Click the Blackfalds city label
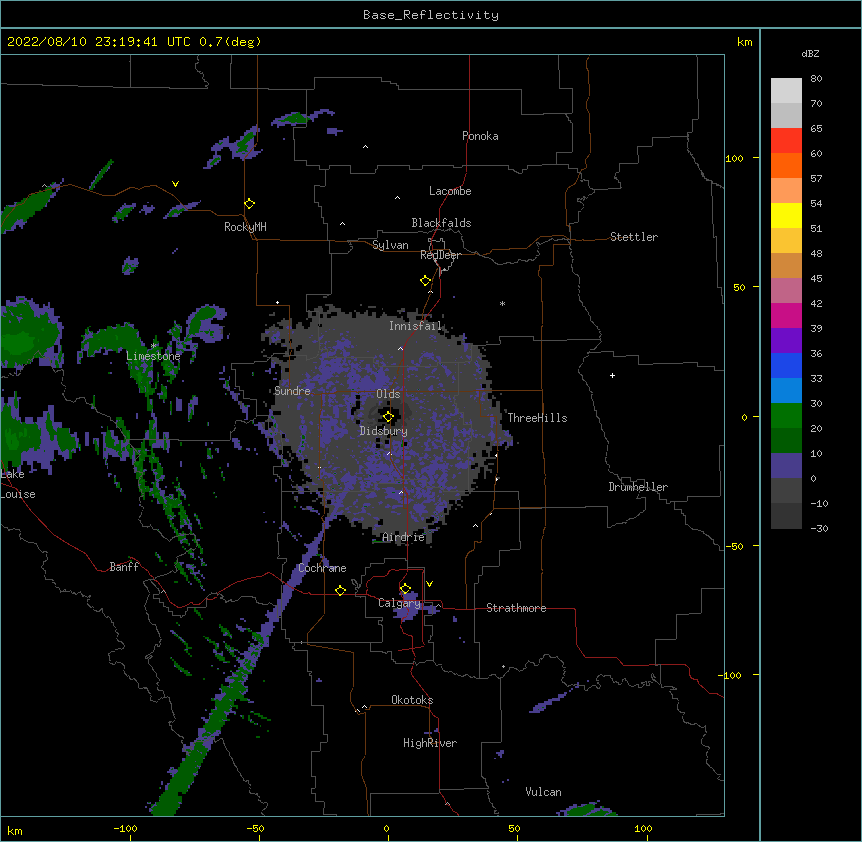This screenshot has width=862, height=842. pos(441,223)
